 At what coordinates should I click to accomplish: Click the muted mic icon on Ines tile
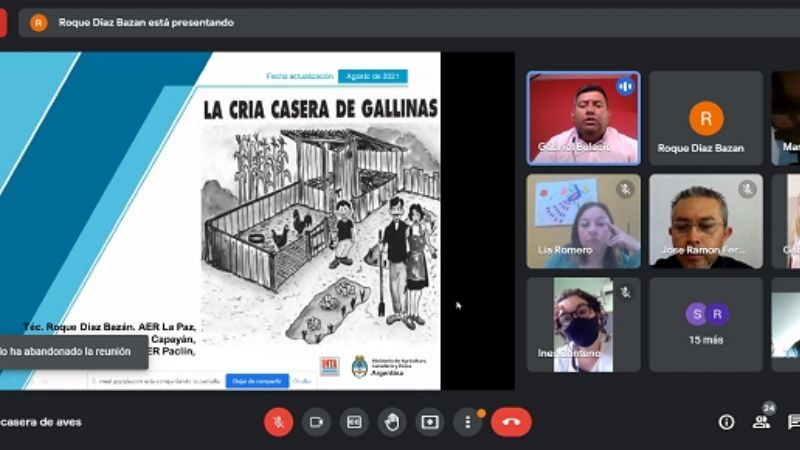click(625, 292)
